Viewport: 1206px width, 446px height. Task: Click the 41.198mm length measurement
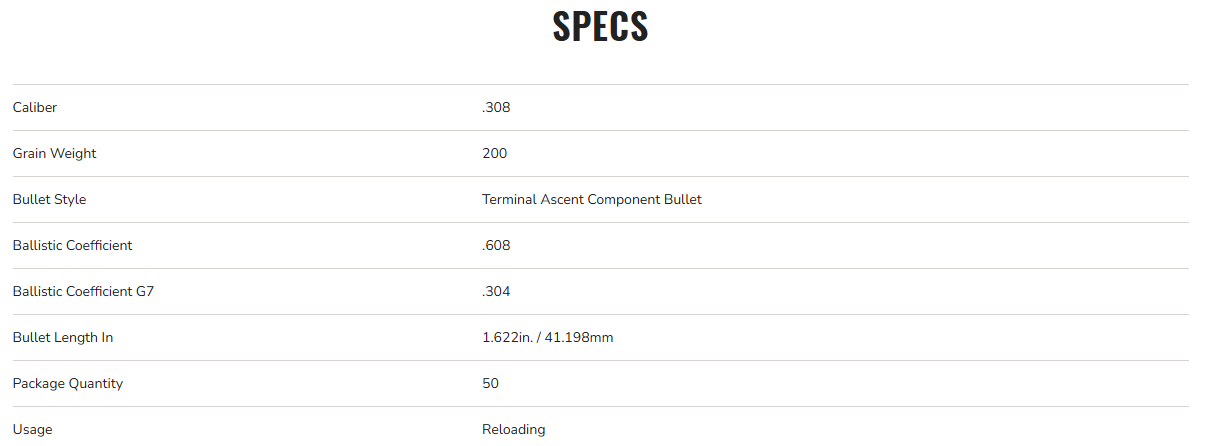point(579,337)
